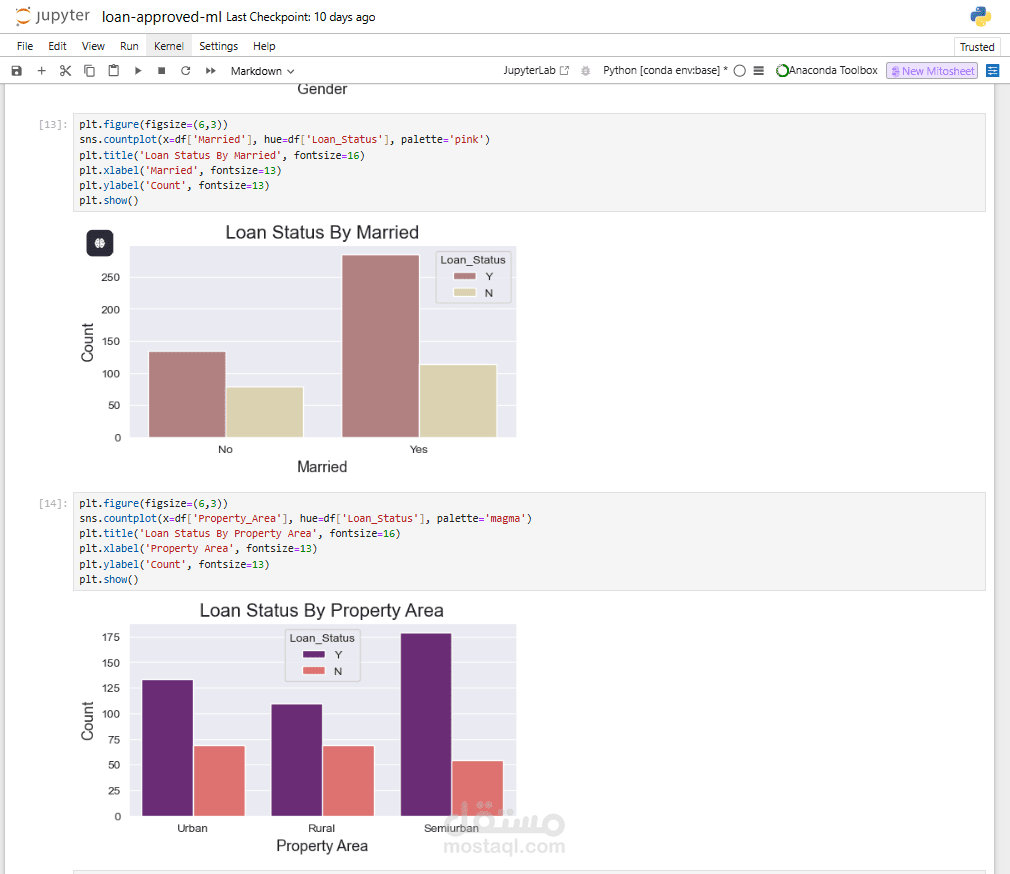Viewport: 1010px width, 874px height.
Task: Open the debugger bug icon
Action: point(585,71)
